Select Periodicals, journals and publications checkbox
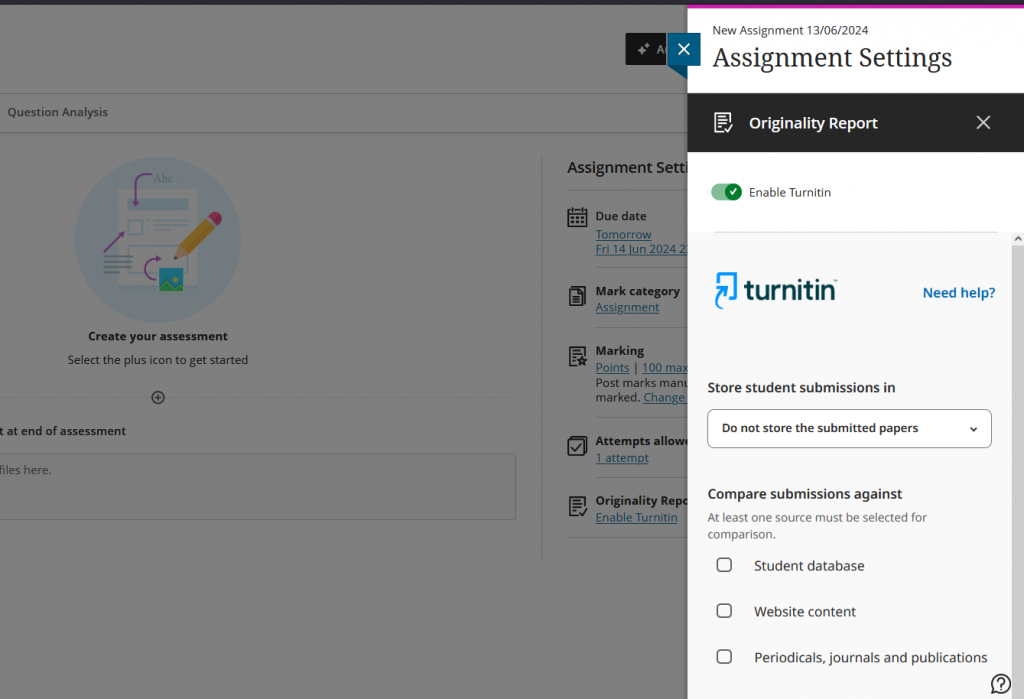Image resolution: width=1024 pixels, height=699 pixels. tap(724, 656)
